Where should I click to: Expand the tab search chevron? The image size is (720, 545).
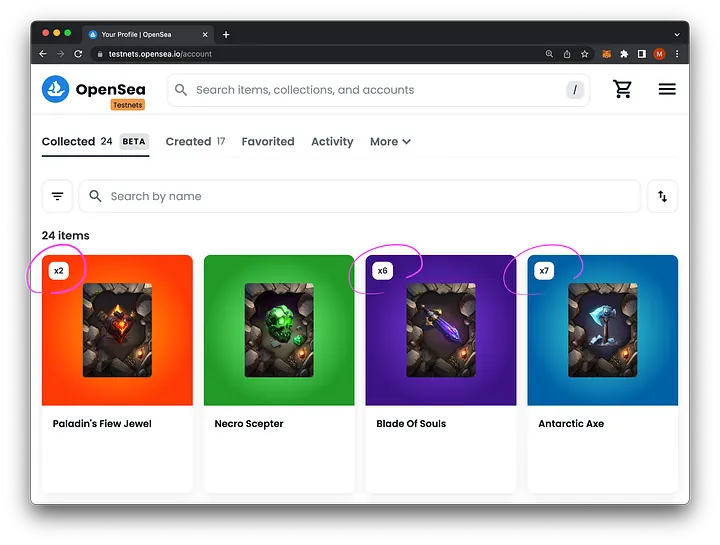click(676, 34)
